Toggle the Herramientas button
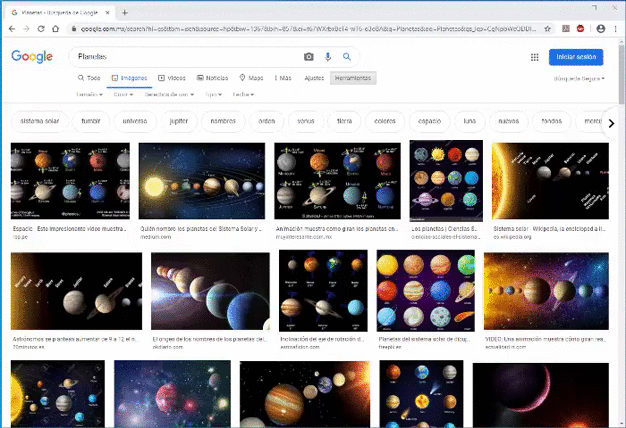Image resolution: width=626 pixels, height=428 pixels. point(353,78)
